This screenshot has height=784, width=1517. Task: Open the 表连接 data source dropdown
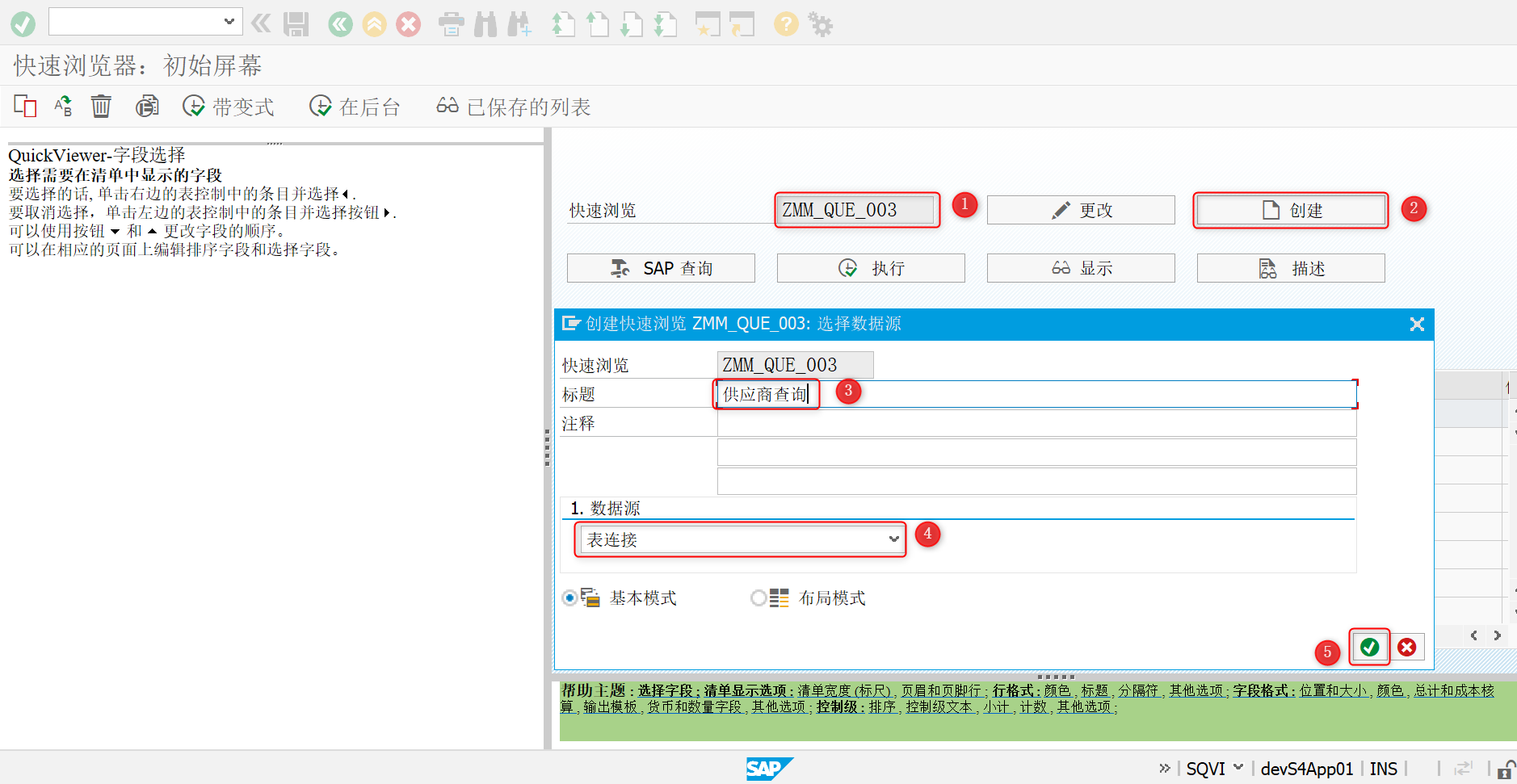pos(892,539)
